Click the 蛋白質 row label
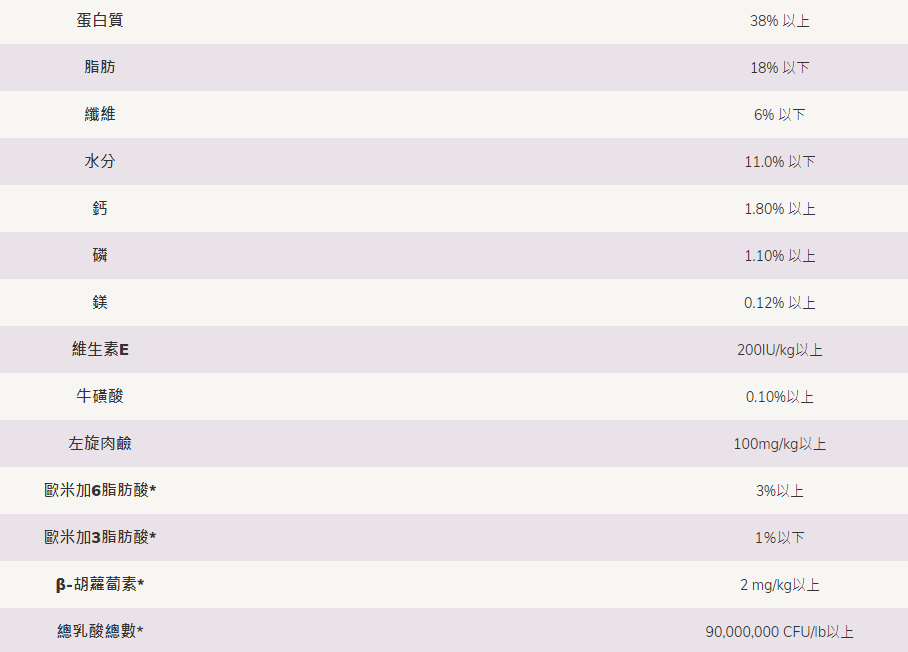 100,21
